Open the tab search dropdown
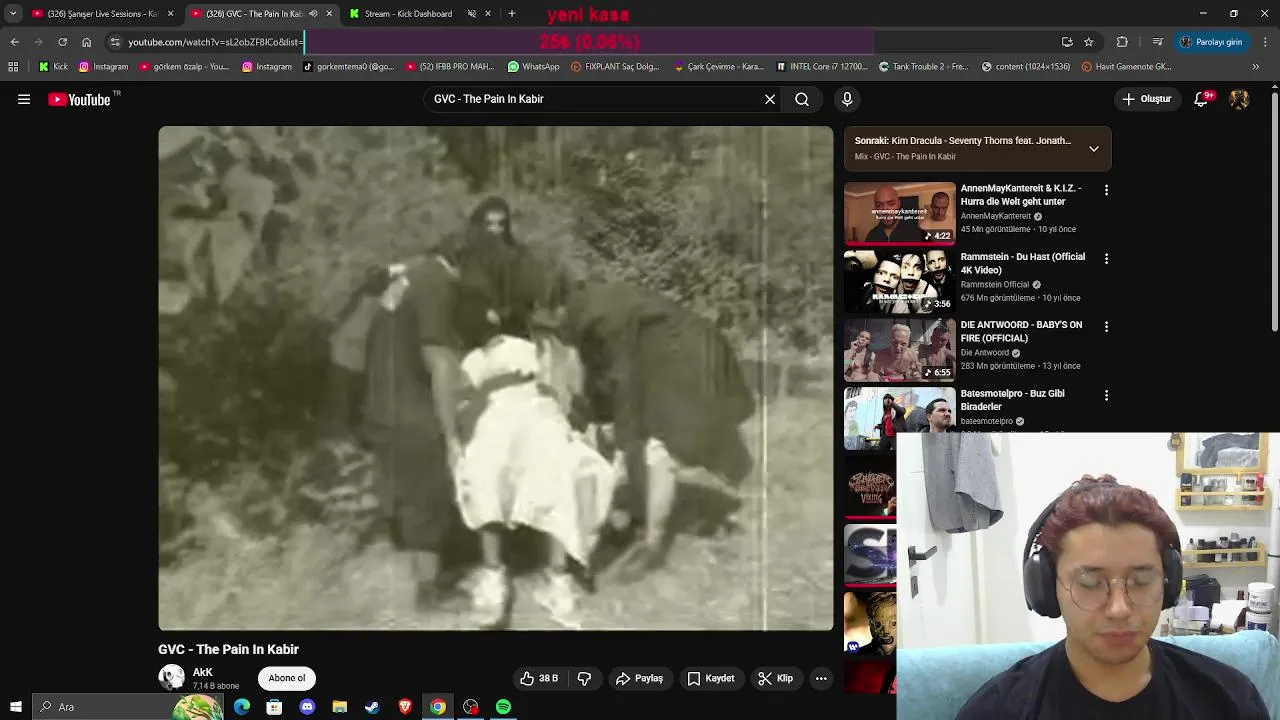 13,14
